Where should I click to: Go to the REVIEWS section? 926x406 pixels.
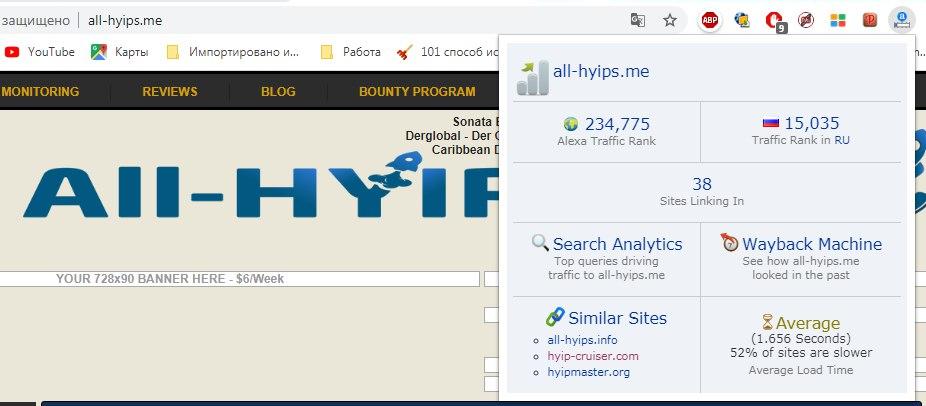point(169,92)
